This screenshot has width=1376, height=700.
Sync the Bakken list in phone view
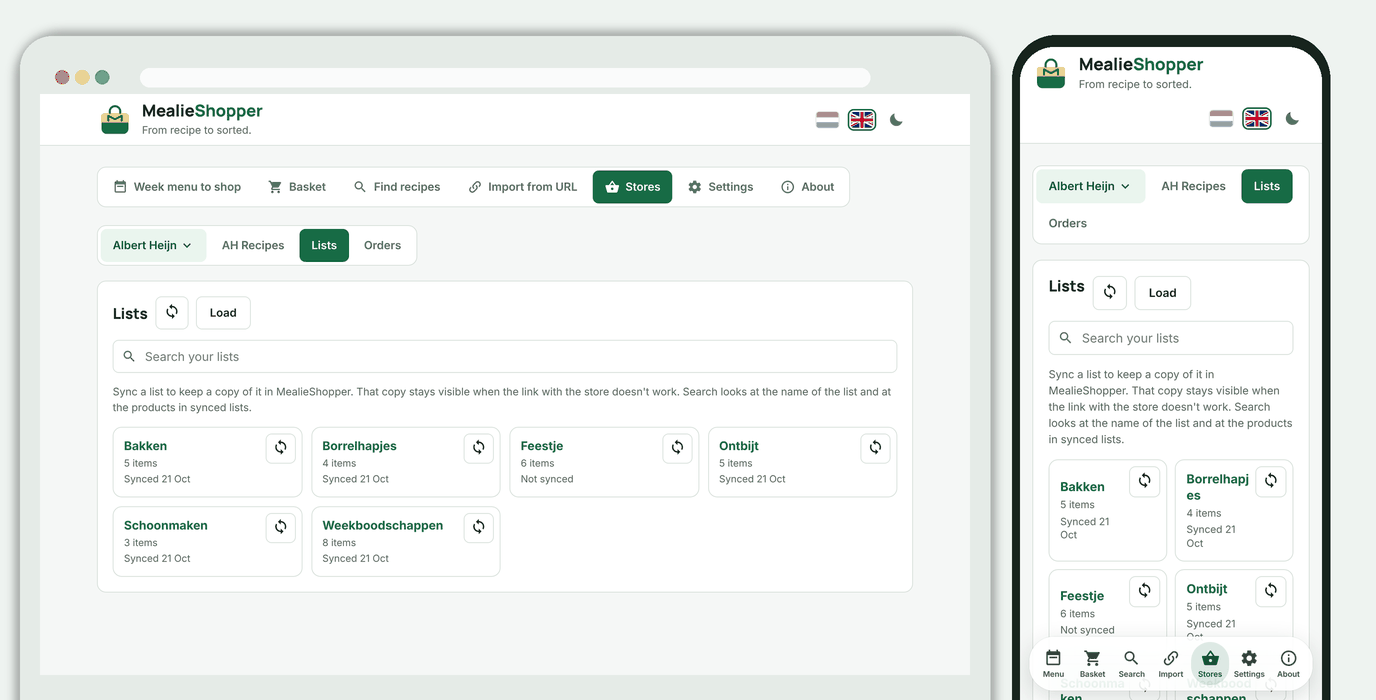[1145, 481]
